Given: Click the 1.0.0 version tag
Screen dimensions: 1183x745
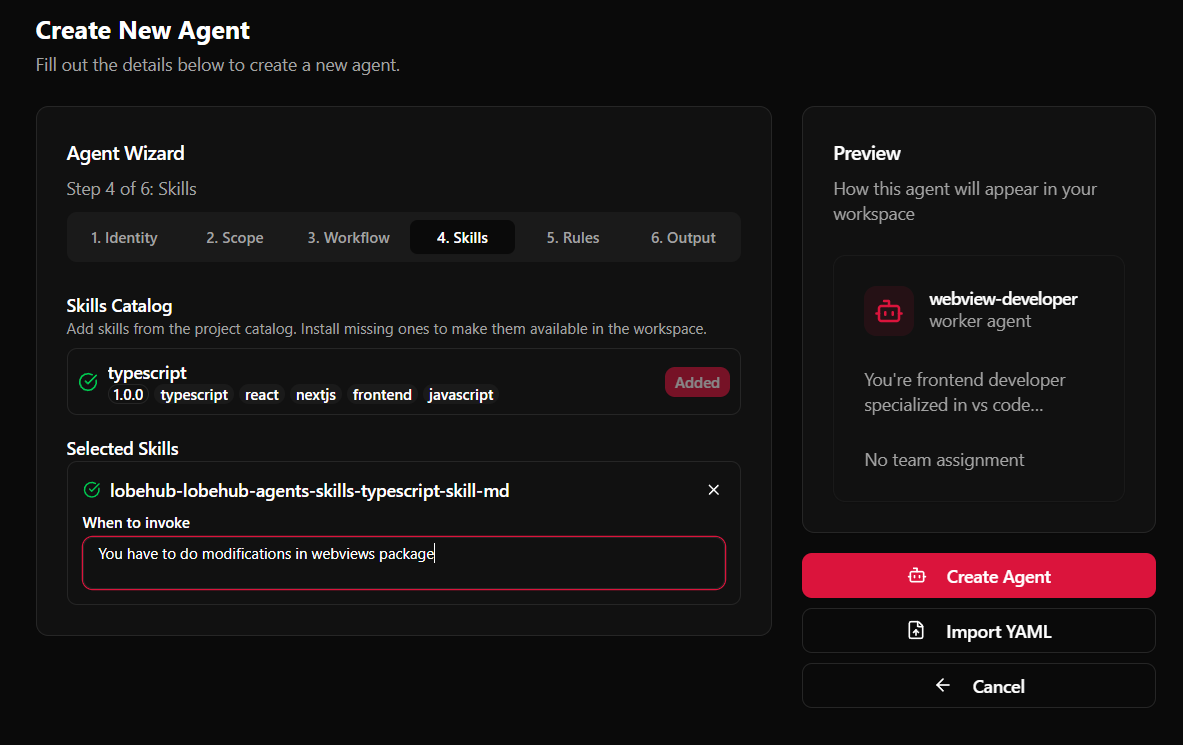Looking at the screenshot, I should (128, 395).
